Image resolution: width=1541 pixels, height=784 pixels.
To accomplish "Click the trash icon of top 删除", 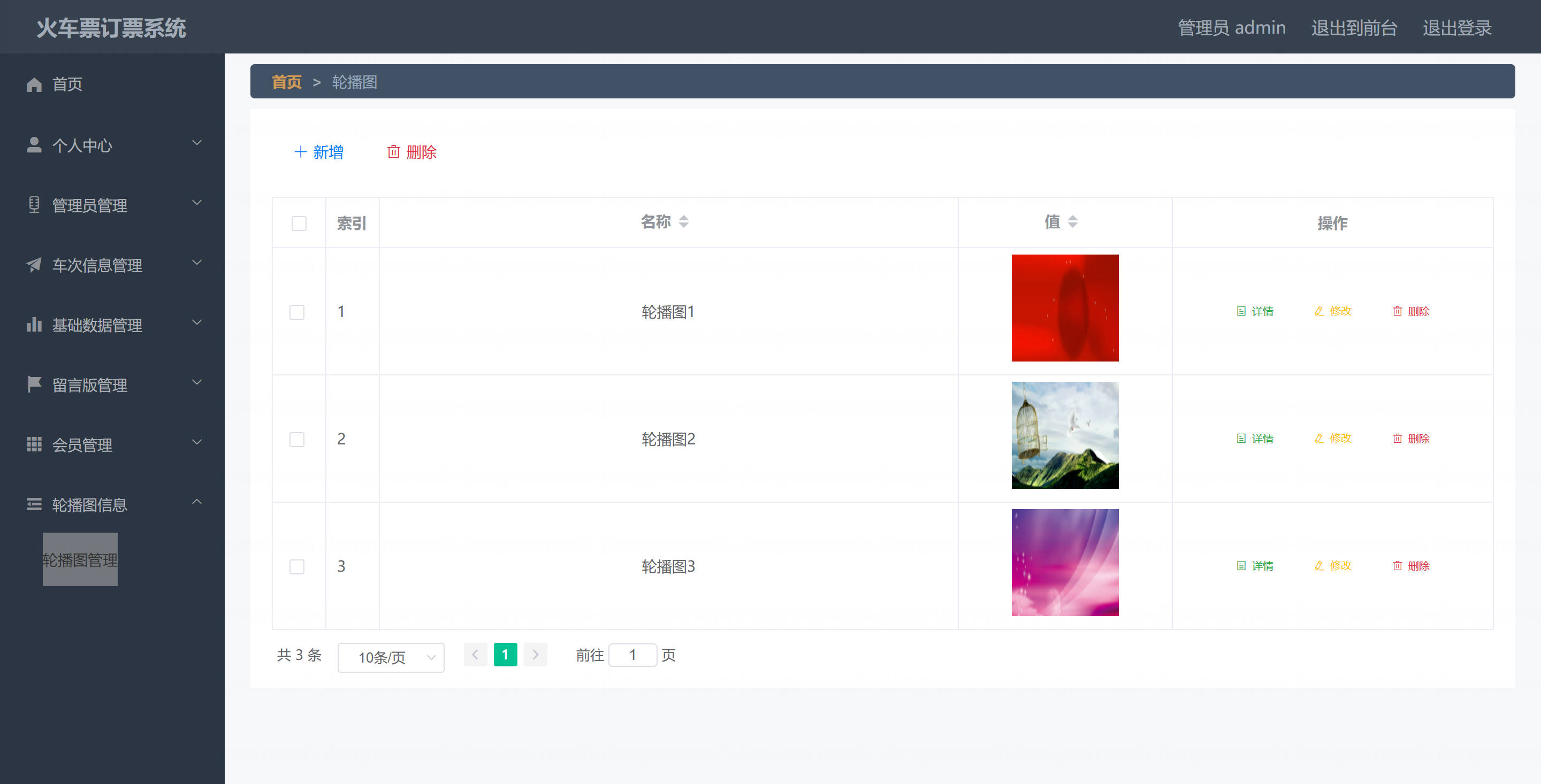I will pos(394,152).
